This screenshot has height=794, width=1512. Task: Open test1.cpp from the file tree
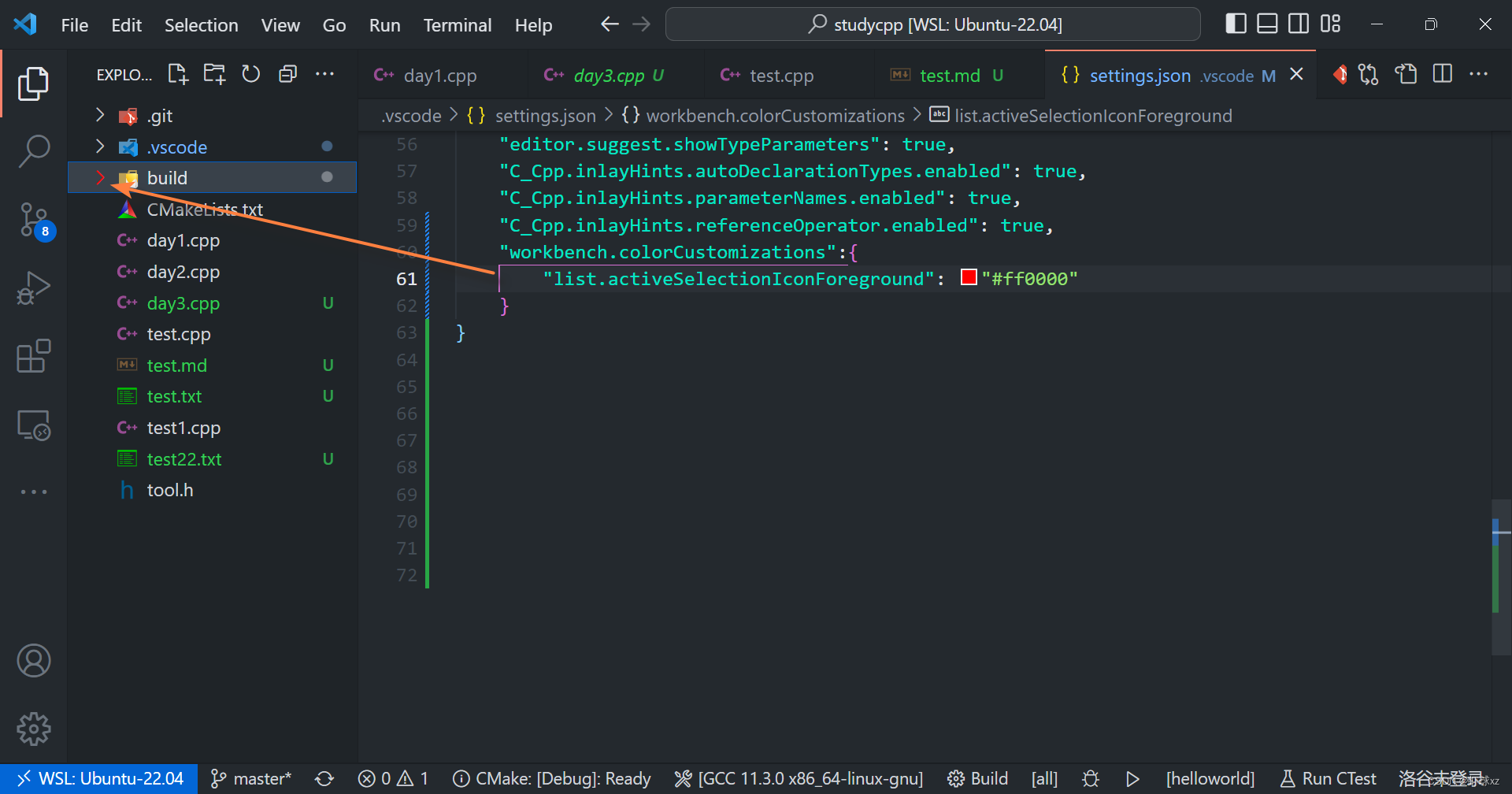[213, 428]
